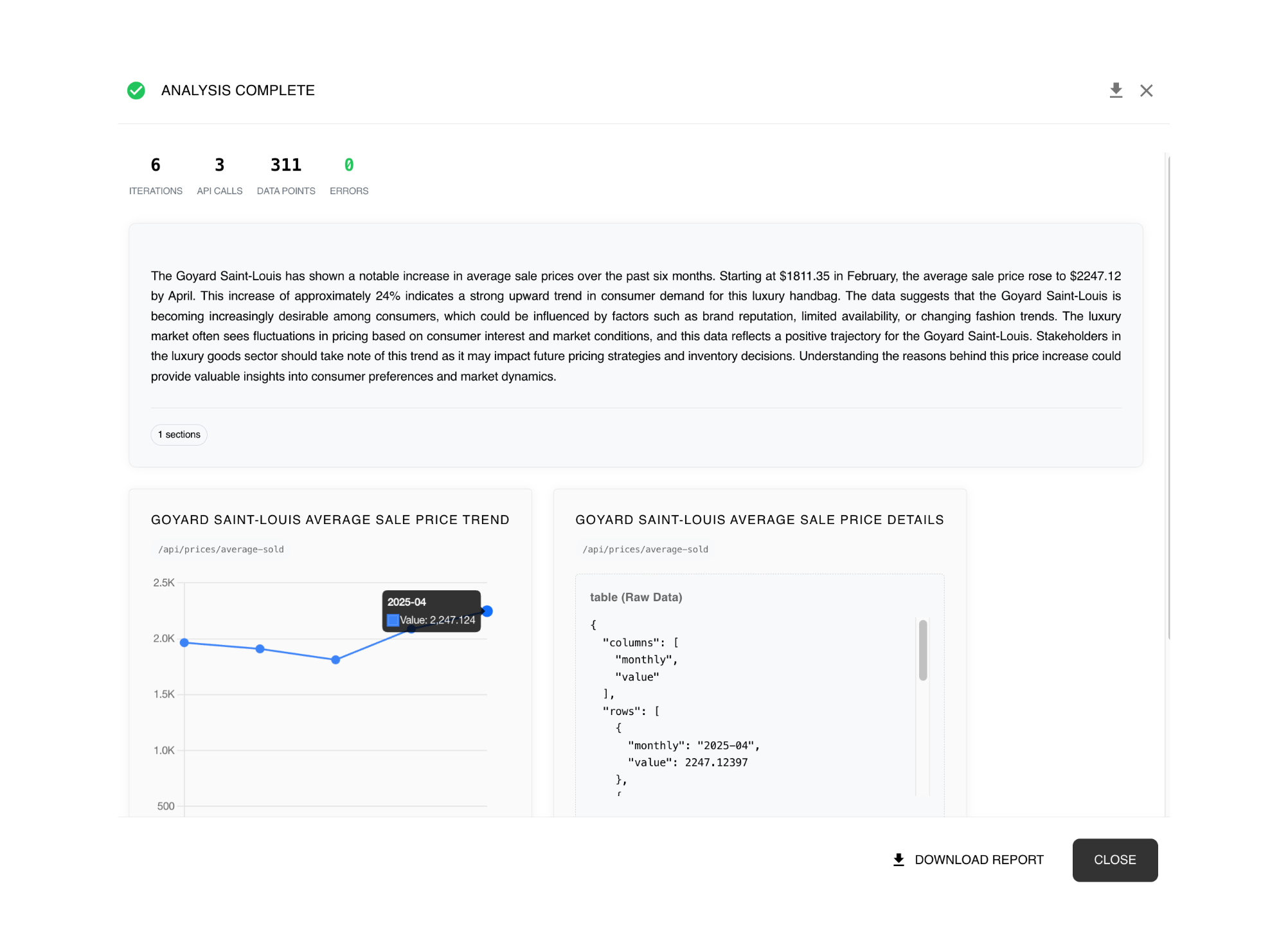Click the Average Sale Price Details card title

[760, 520]
